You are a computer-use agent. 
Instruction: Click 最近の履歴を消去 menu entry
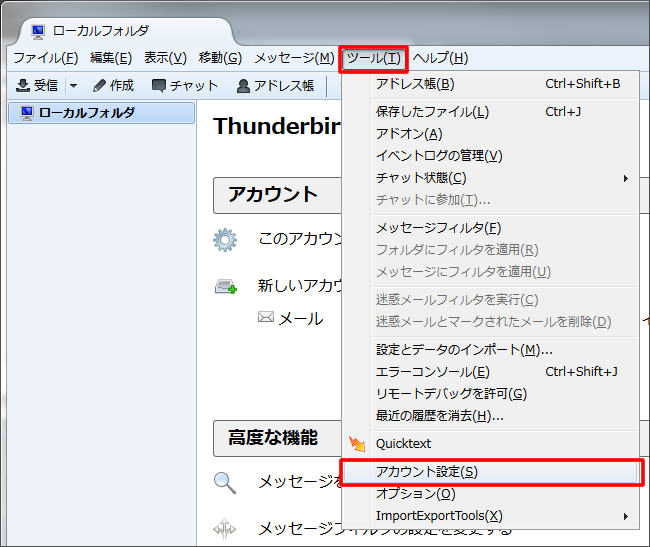pyautogui.click(x=439, y=416)
